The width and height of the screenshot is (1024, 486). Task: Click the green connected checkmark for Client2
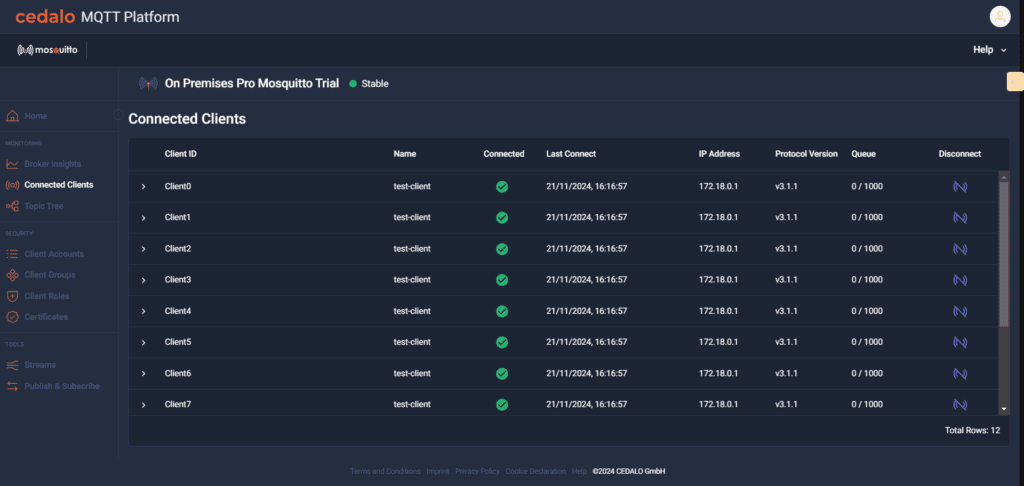coord(502,249)
